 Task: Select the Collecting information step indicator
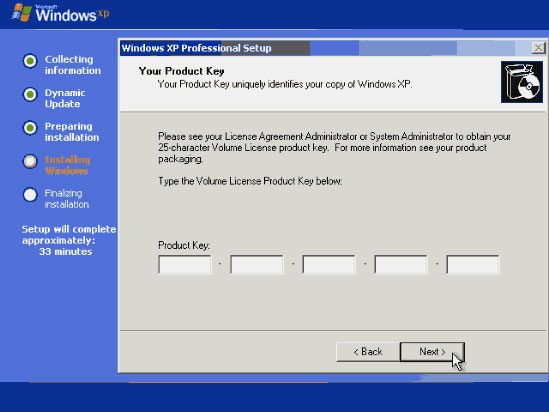30,61
